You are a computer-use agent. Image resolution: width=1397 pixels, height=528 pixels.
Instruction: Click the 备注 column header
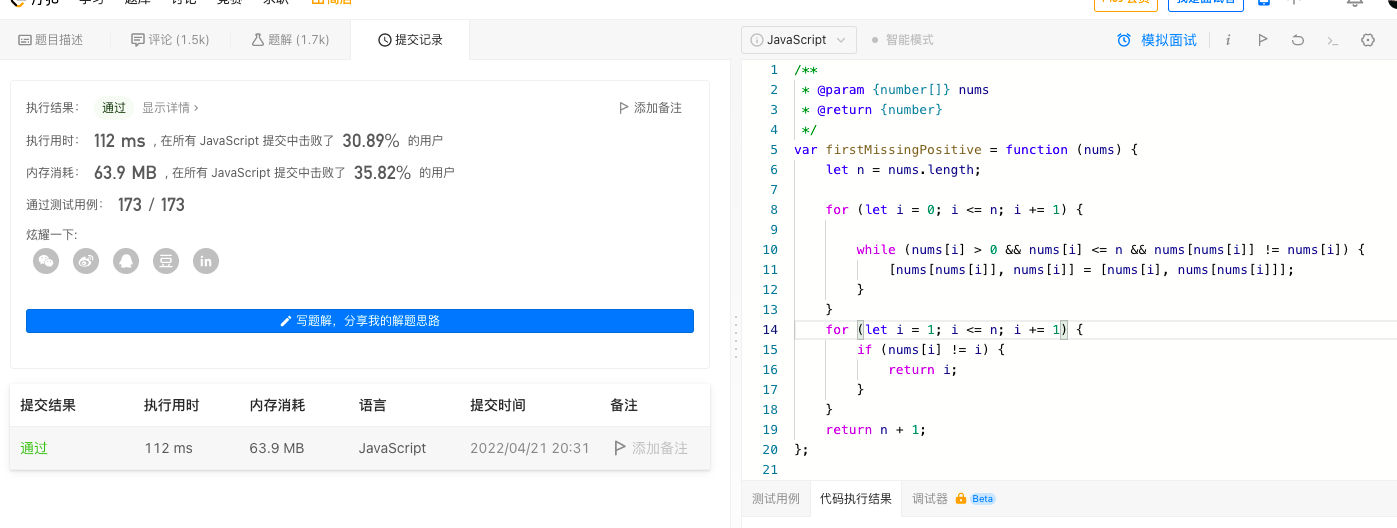624,405
